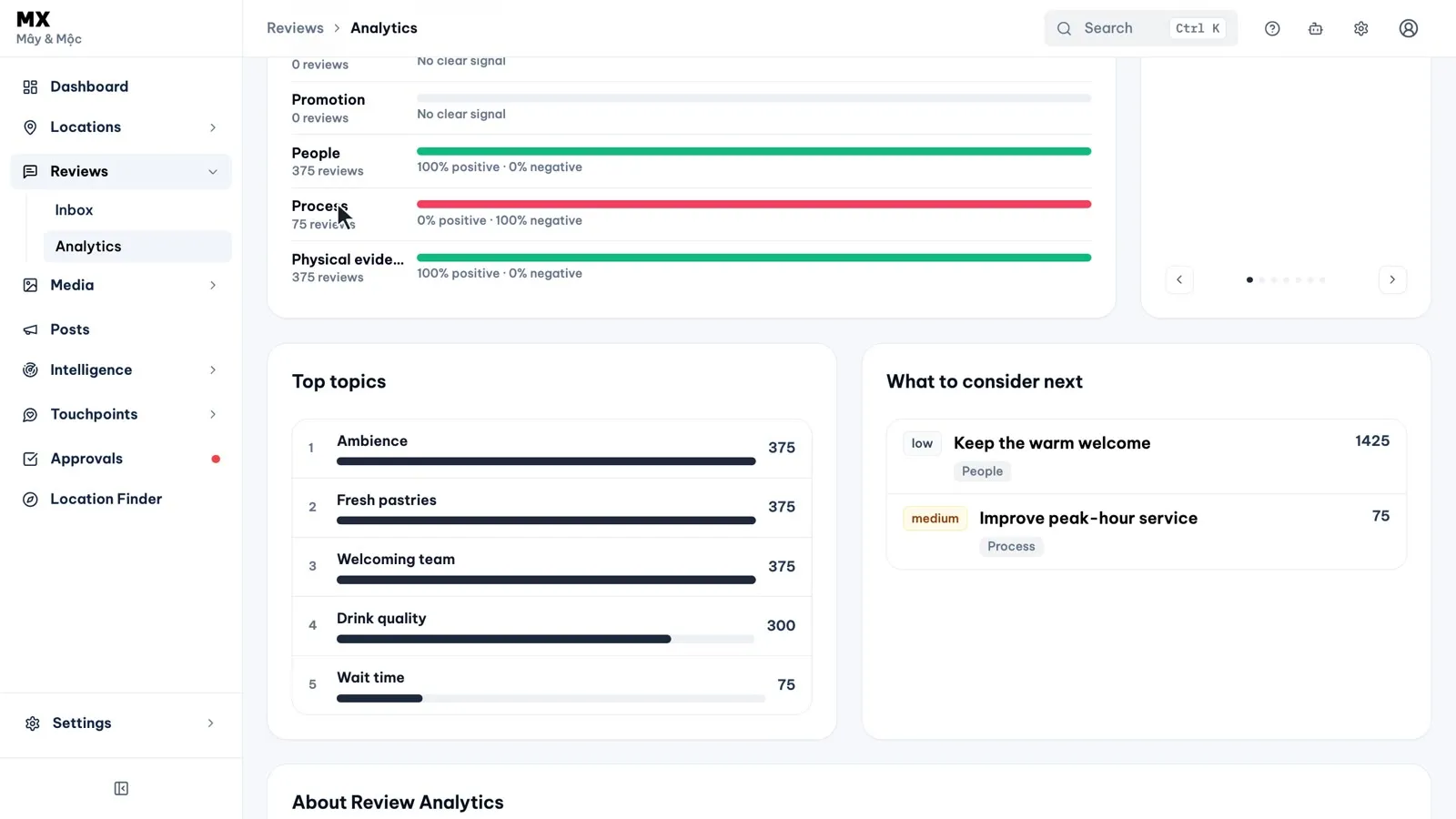Select the Welcoming team topic row
The image size is (1456, 819).
click(x=551, y=567)
